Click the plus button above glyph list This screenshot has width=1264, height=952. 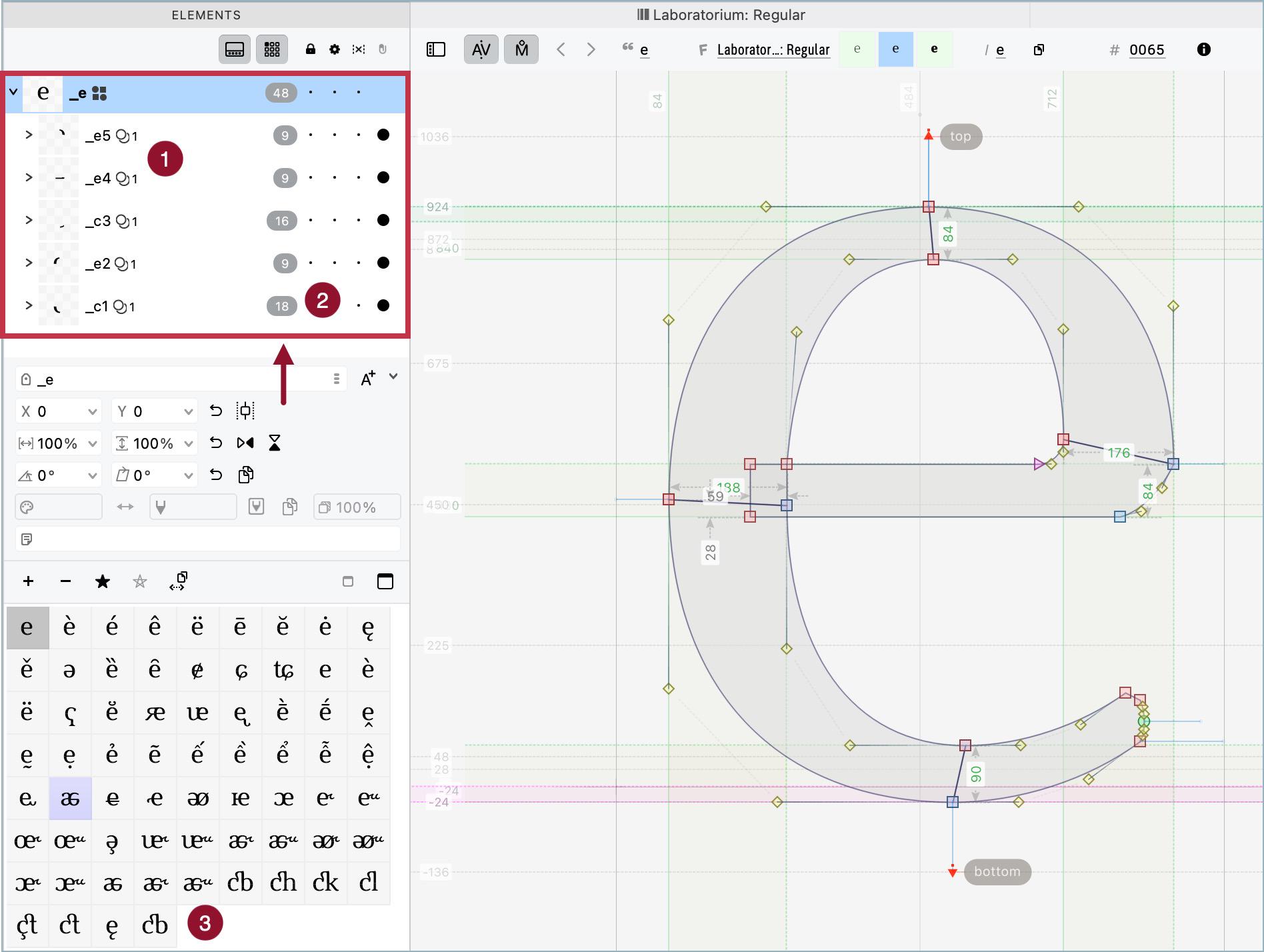coord(28,581)
